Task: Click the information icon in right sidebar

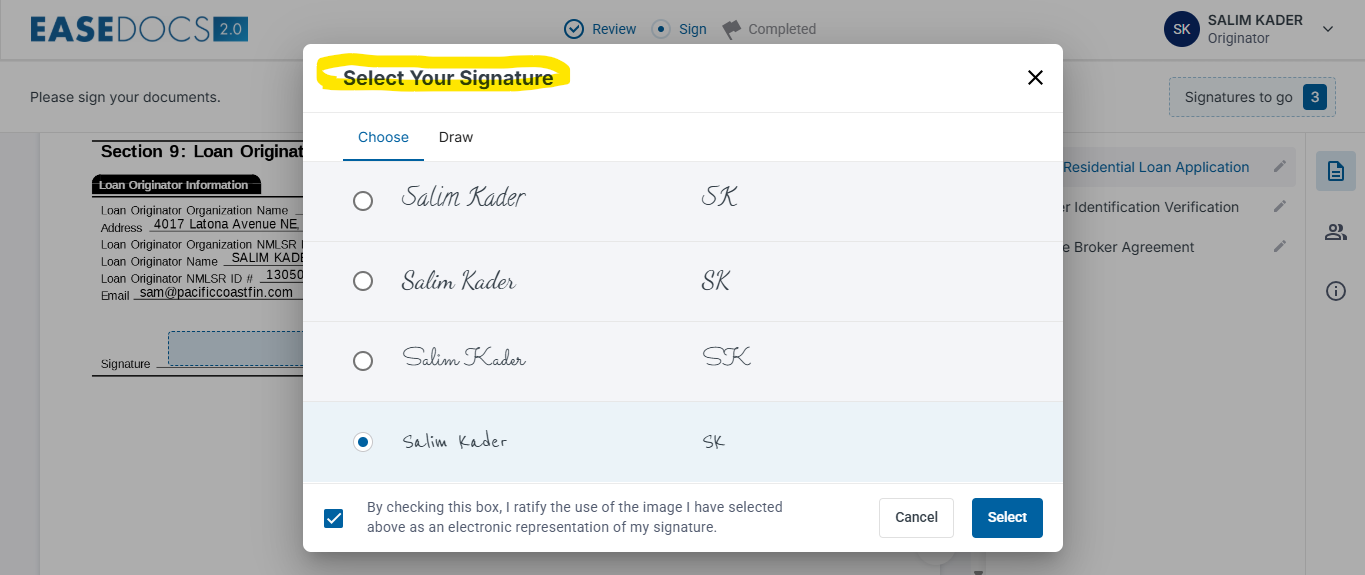Action: click(1335, 291)
